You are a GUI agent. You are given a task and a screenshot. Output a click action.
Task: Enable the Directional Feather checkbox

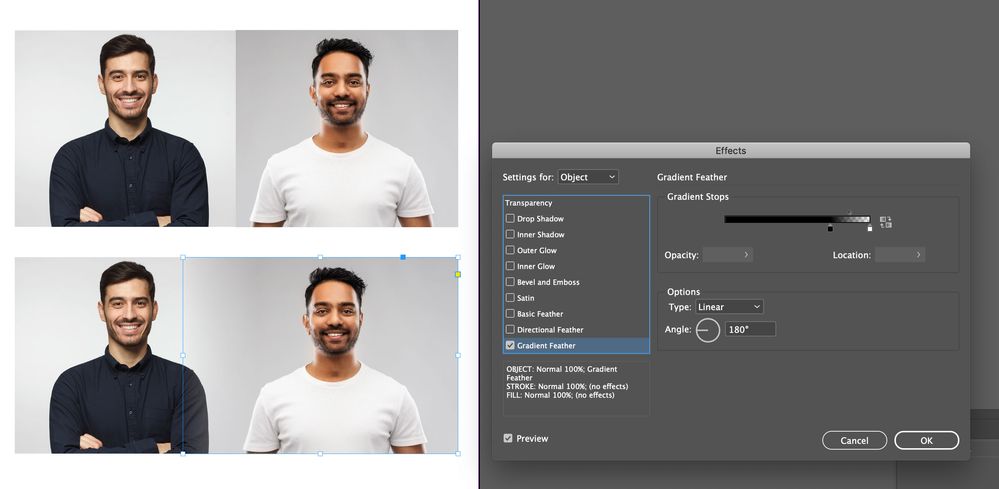click(x=510, y=330)
